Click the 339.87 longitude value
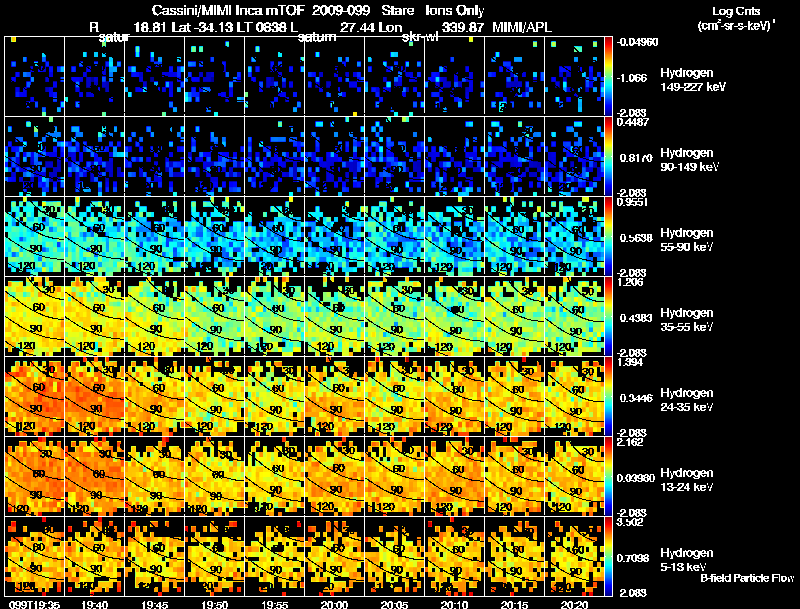Image resolution: width=800 pixels, height=609 pixels. tap(462, 27)
